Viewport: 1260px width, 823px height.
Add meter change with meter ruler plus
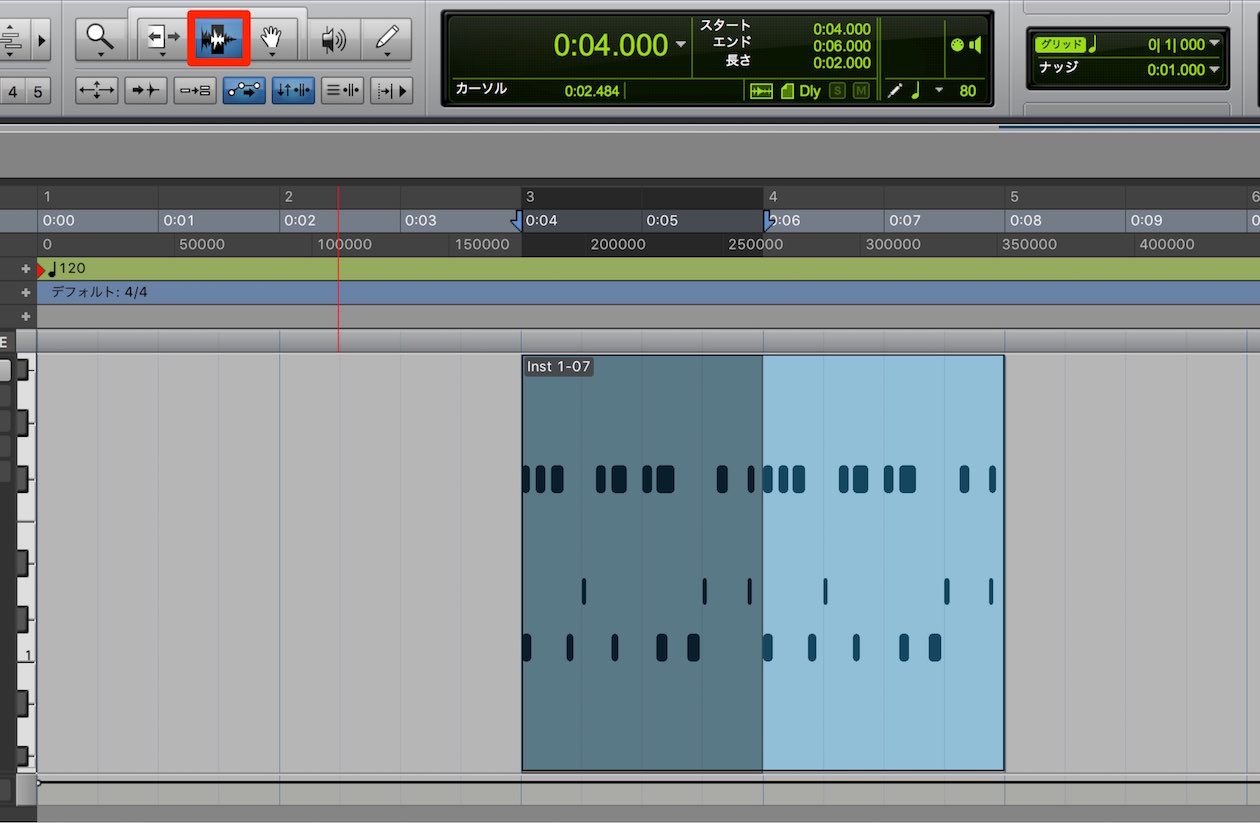coord(26,293)
